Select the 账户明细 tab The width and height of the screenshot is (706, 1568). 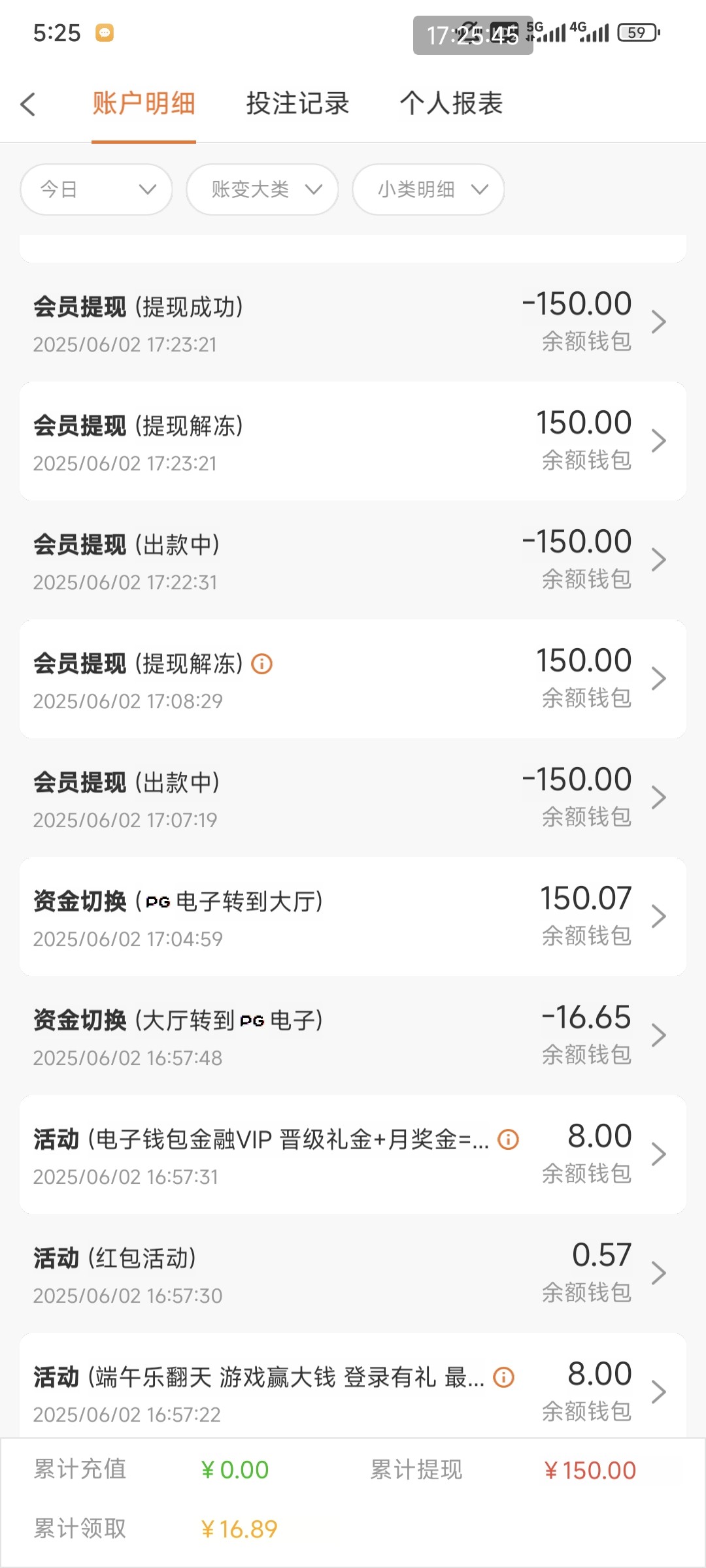coord(144,103)
